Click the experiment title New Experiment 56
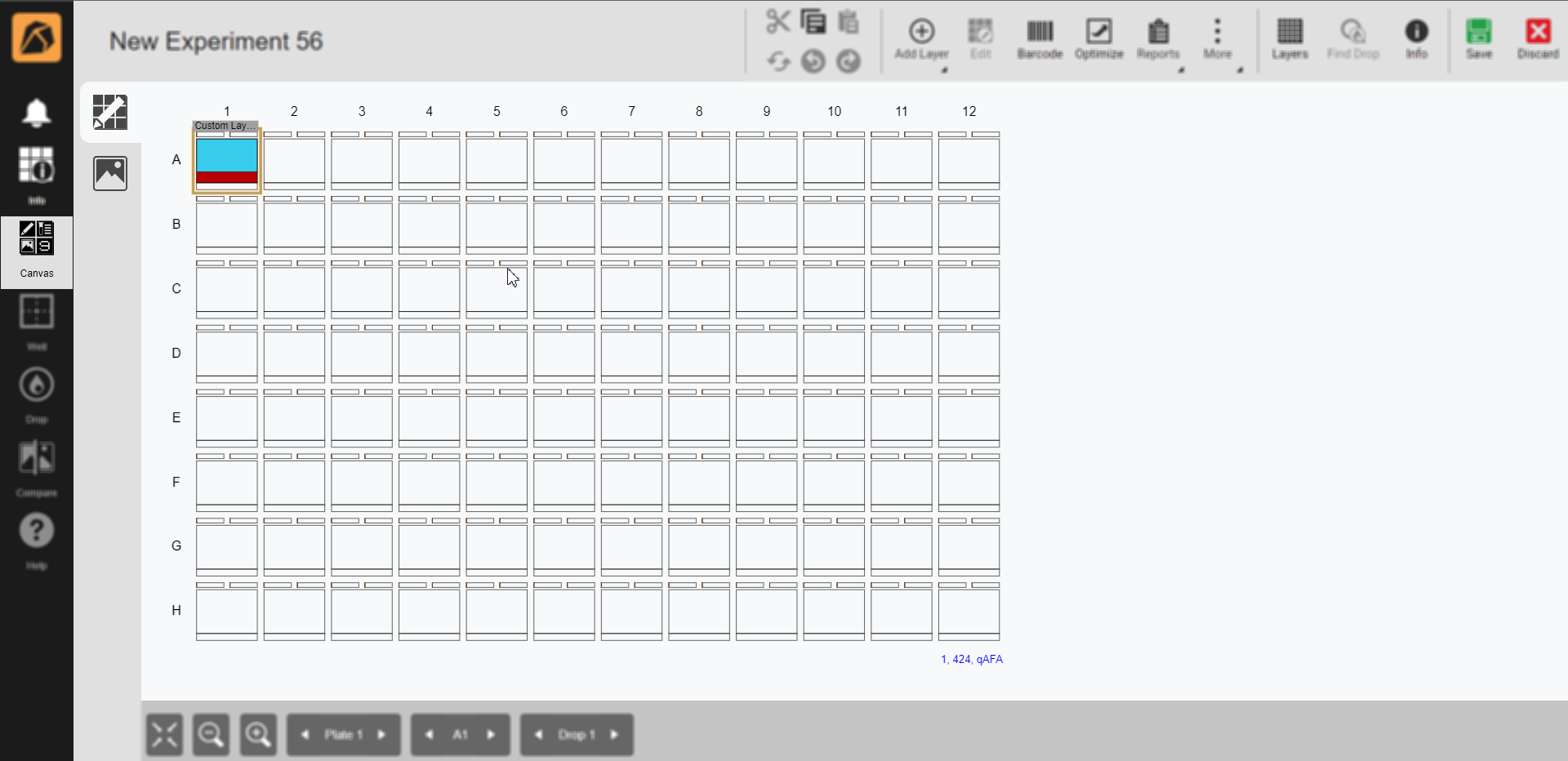This screenshot has height=761, width=1568. click(216, 41)
